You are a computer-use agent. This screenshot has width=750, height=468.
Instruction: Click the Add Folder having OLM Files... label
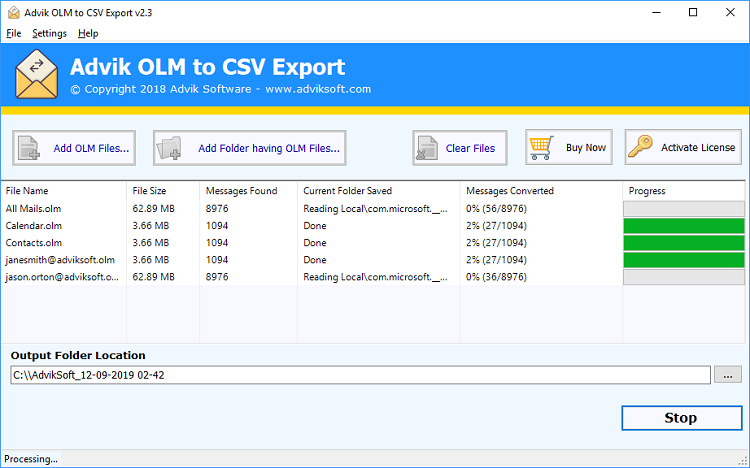[269, 148]
